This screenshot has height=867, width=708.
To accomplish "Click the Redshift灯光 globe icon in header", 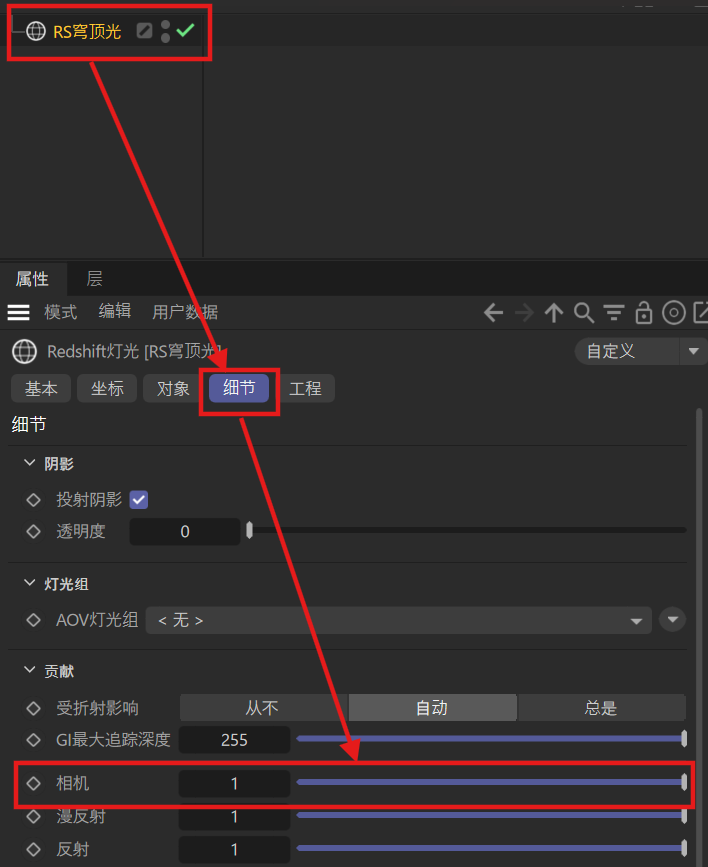I will (24, 351).
